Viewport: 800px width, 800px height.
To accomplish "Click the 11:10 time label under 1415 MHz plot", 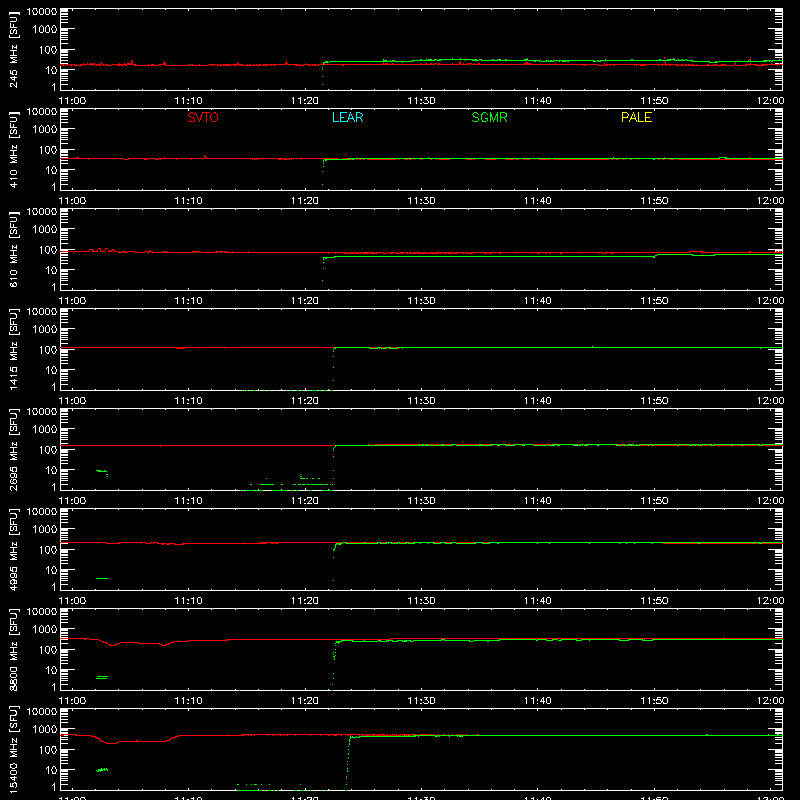I will pos(188,401).
